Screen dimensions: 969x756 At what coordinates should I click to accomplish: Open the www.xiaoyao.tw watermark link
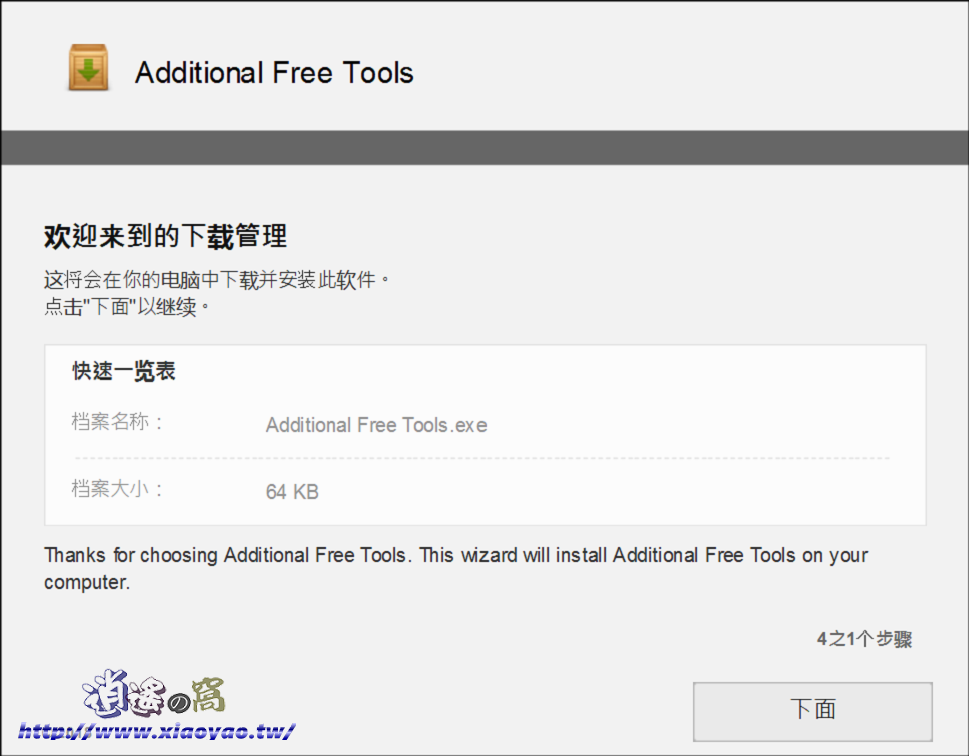point(157,731)
